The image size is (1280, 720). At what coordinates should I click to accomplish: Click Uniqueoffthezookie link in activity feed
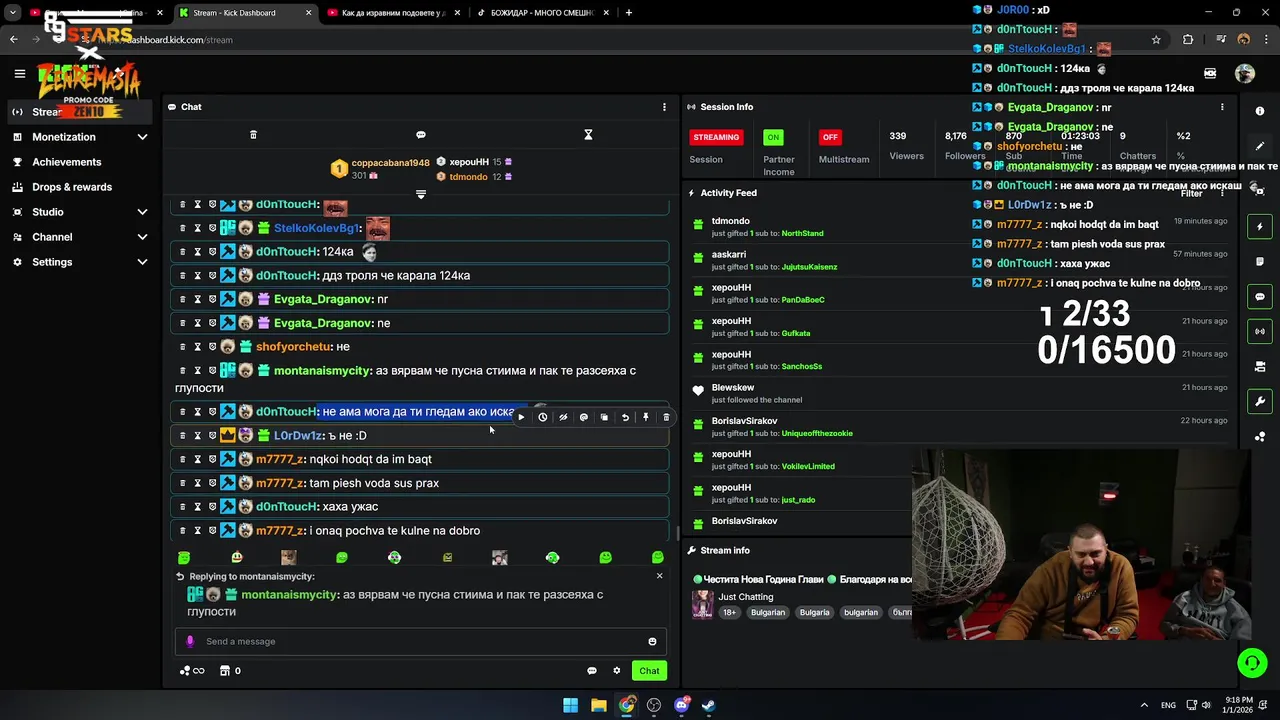(x=817, y=433)
